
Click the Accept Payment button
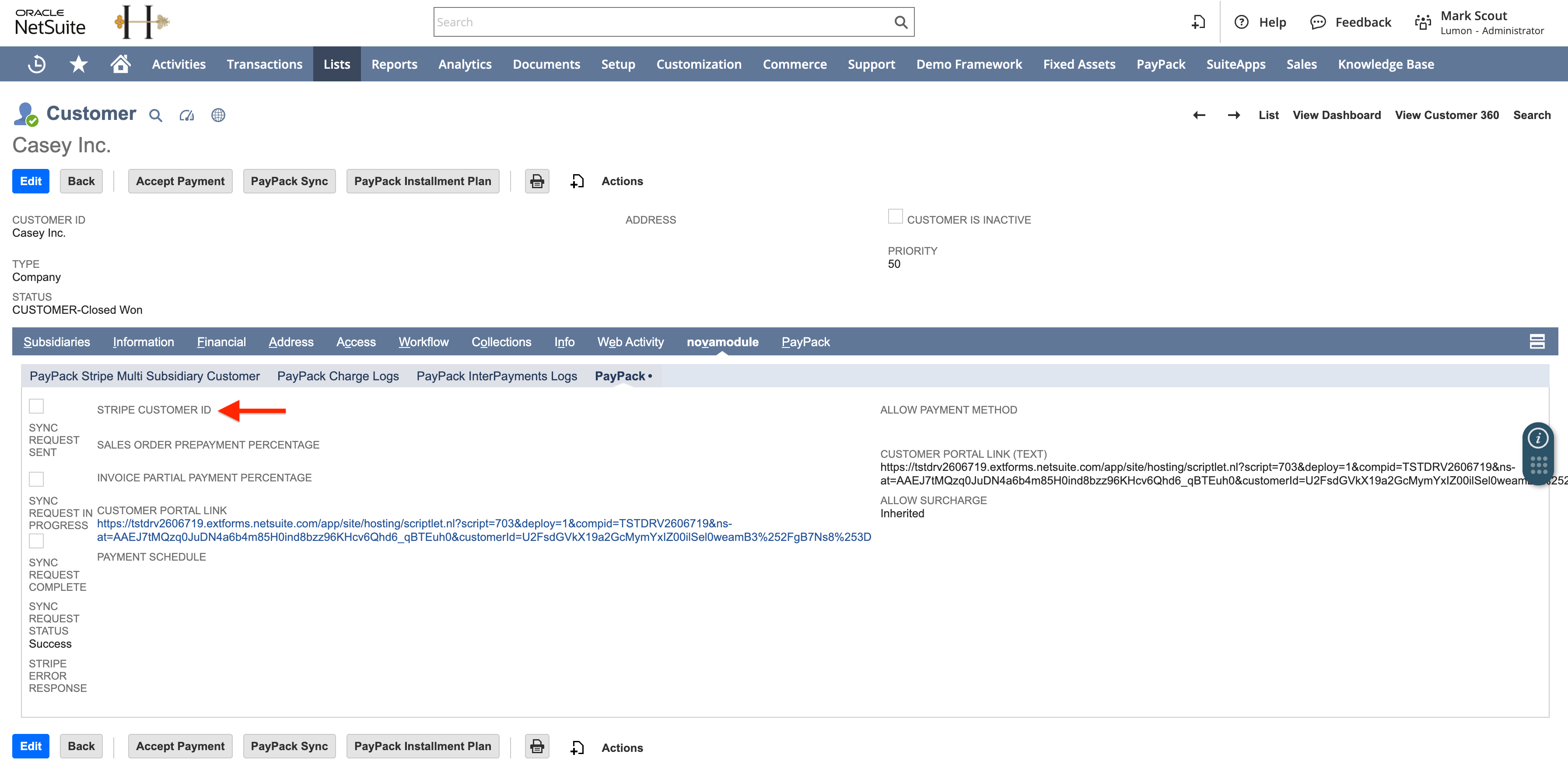[180, 181]
